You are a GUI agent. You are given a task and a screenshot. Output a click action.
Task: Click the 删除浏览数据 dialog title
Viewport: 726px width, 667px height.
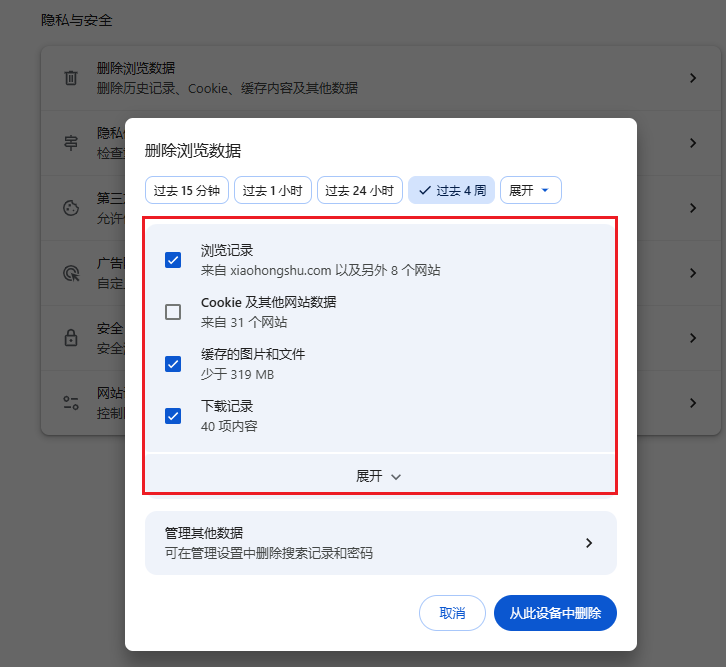click(x=193, y=151)
